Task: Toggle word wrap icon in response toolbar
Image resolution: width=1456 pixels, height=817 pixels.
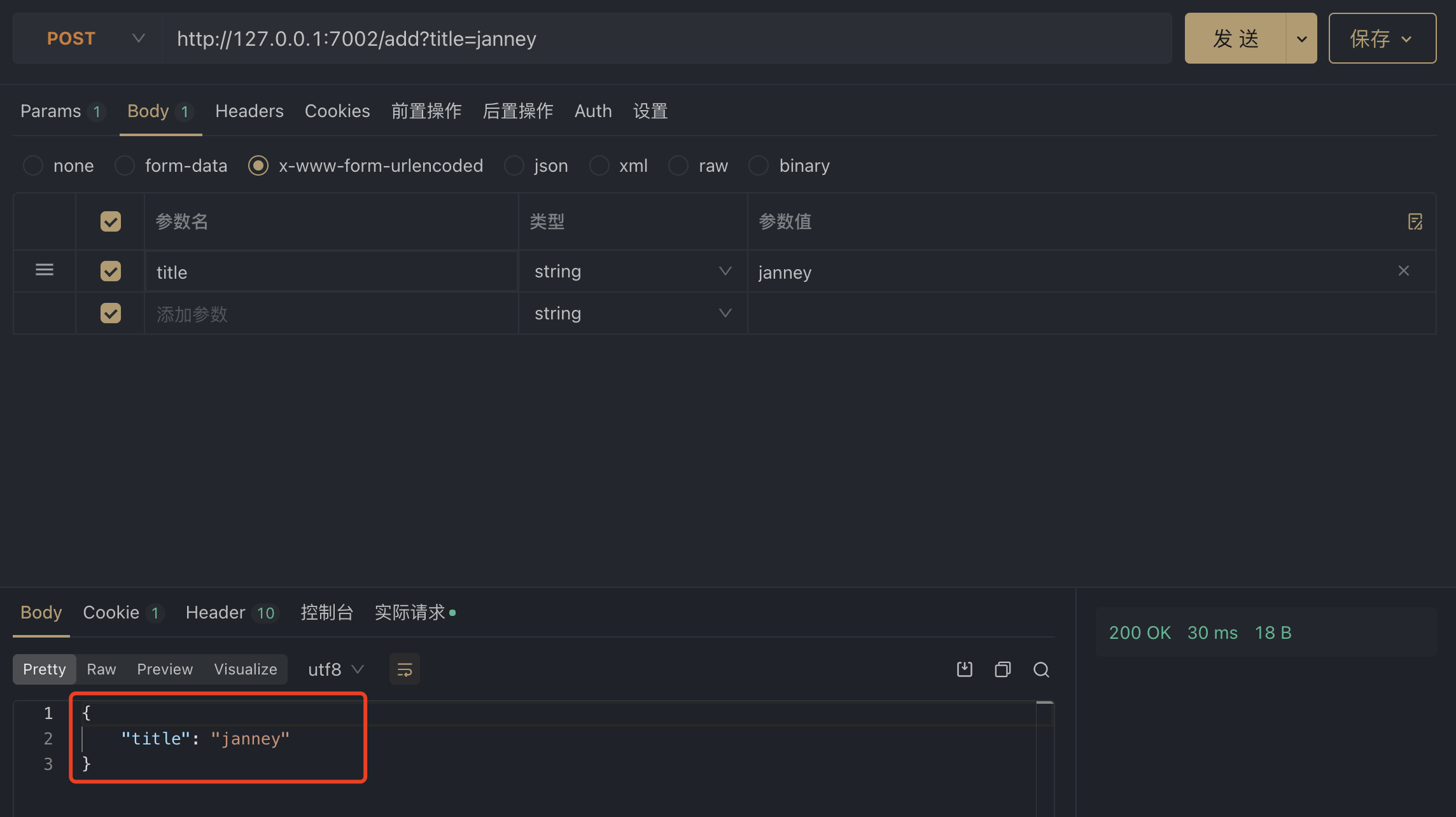Action: click(x=405, y=669)
